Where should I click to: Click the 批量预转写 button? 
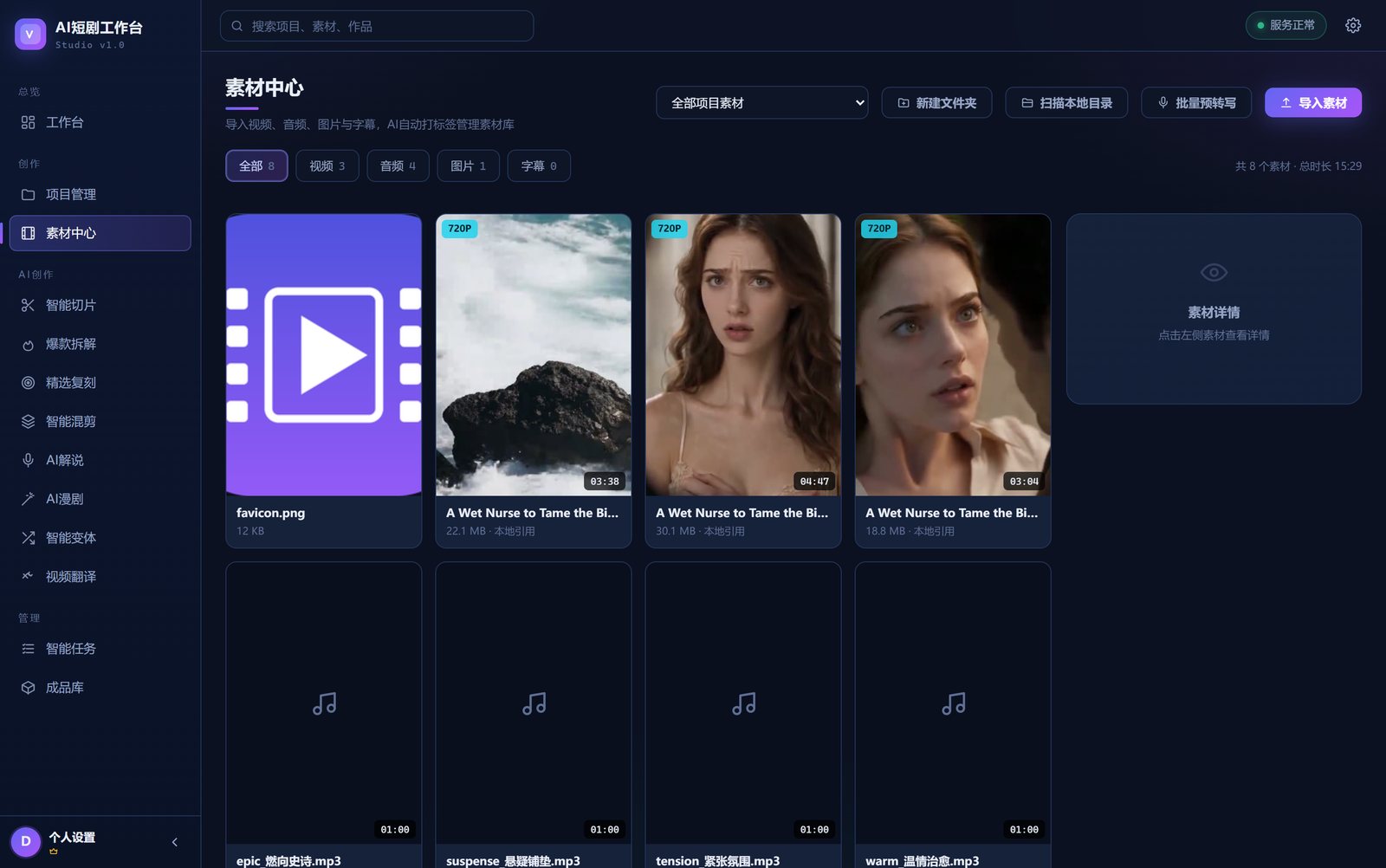point(1196,103)
